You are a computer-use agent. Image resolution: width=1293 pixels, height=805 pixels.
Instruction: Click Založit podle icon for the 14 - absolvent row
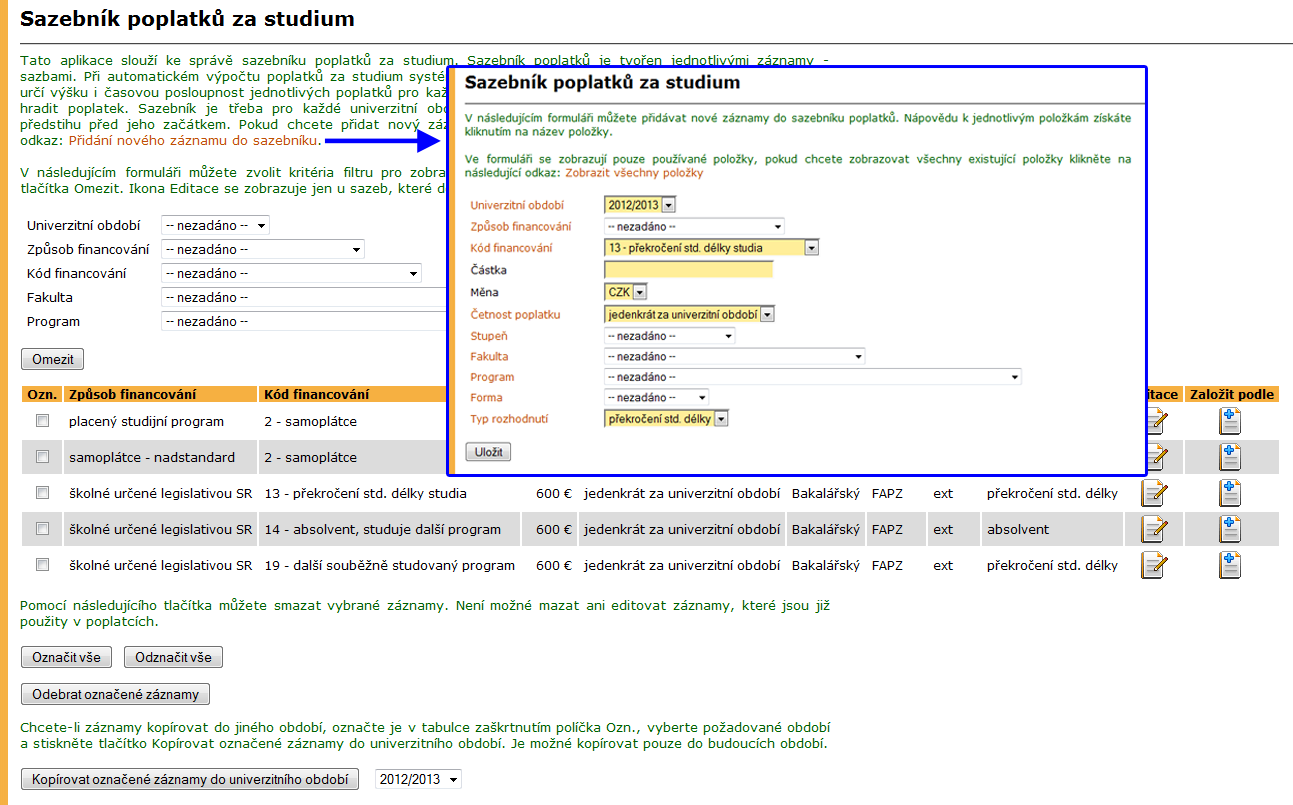(1230, 529)
